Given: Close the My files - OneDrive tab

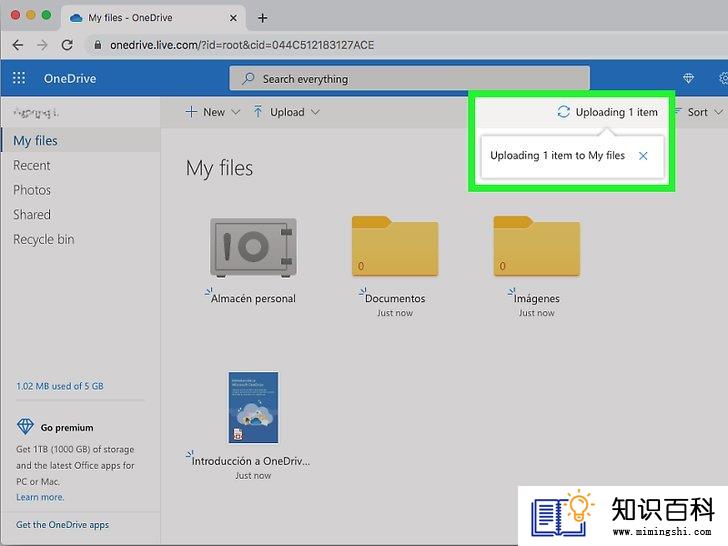Looking at the screenshot, I should [x=234, y=18].
